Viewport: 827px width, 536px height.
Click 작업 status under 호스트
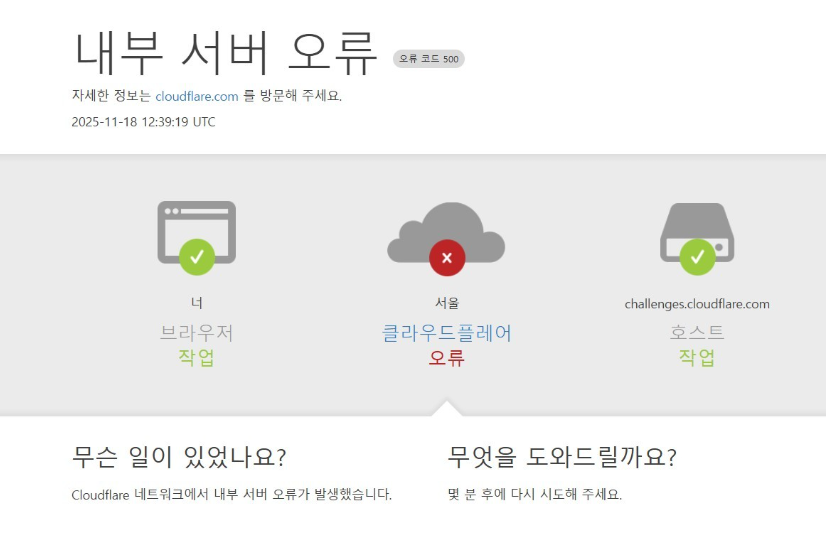tap(697, 357)
